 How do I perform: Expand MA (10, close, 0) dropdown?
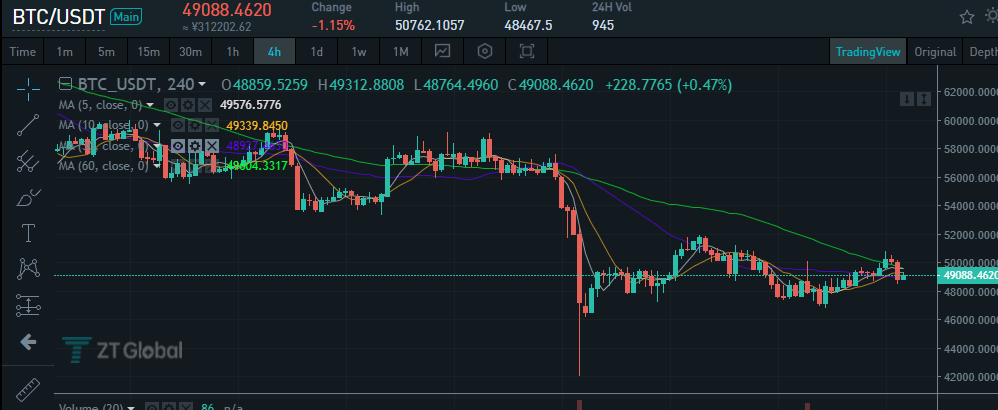[x=157, y=125]
